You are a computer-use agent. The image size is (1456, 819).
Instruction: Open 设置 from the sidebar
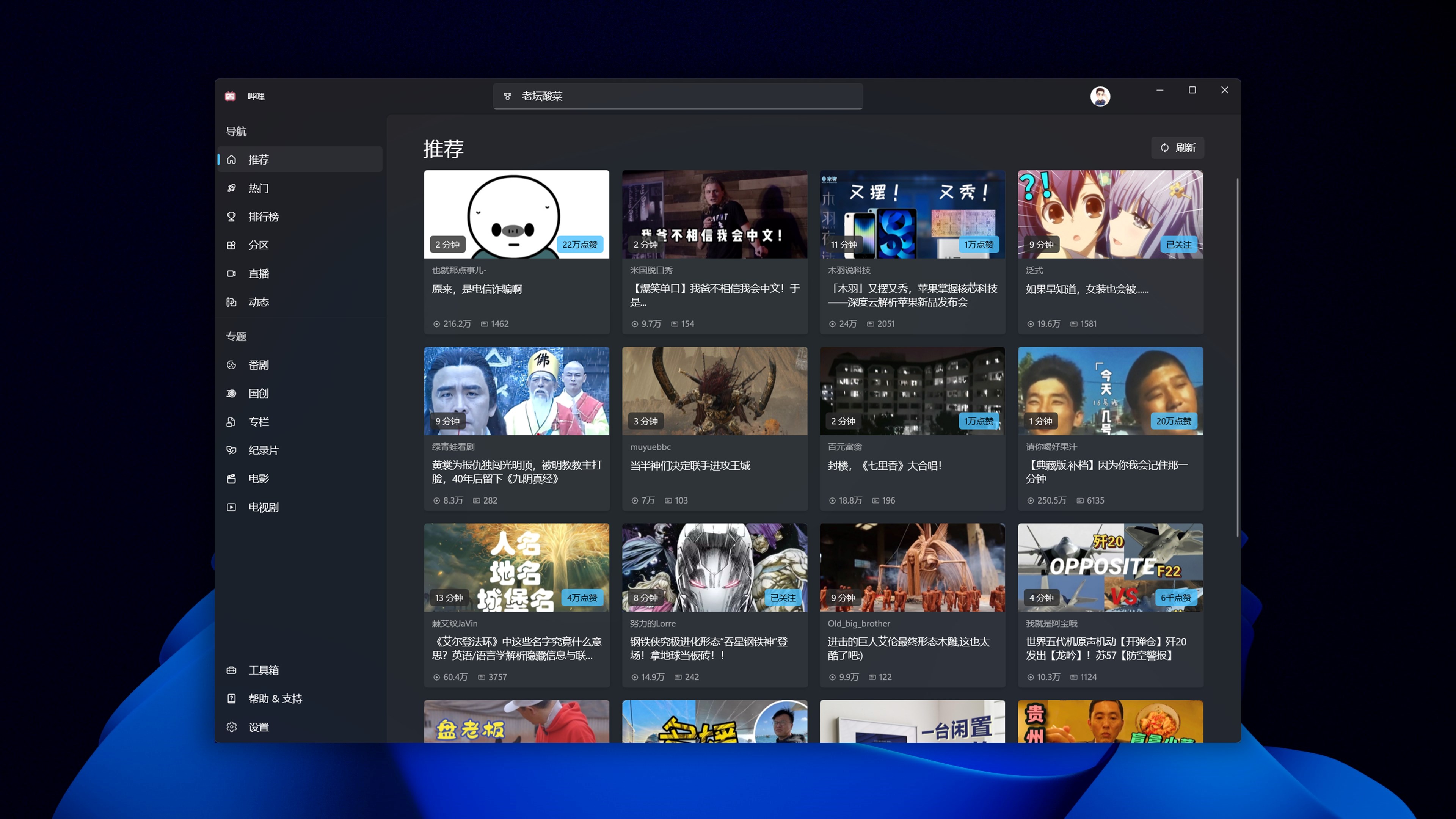(x=300, y=727)
